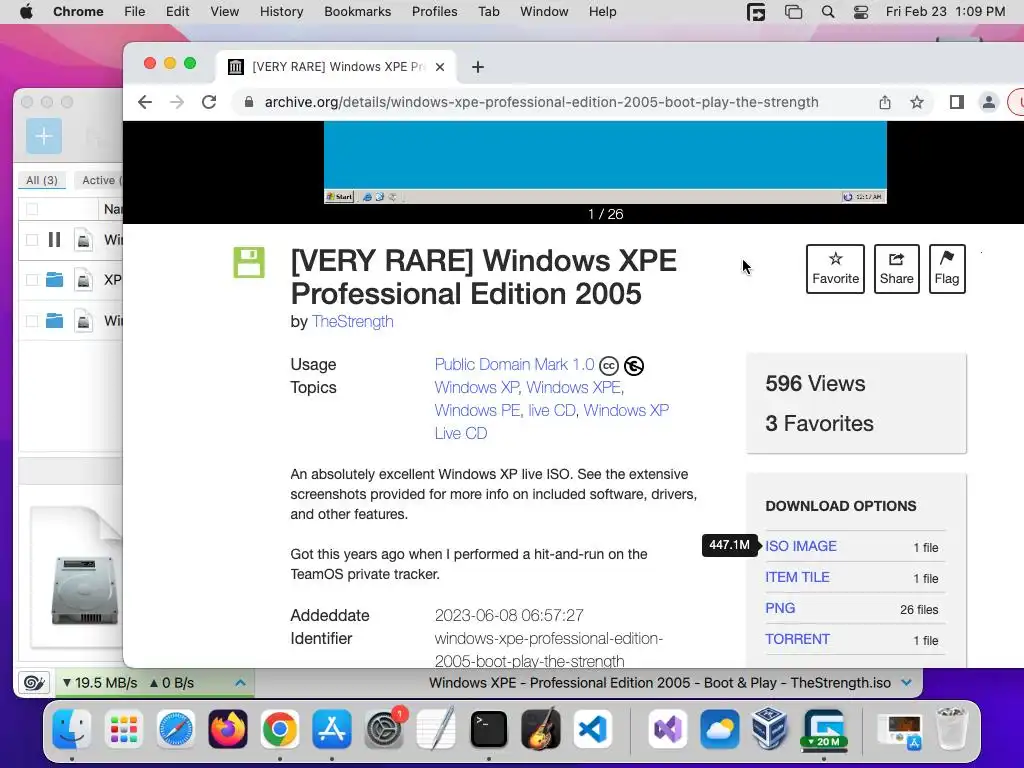The image size is (1024, 768).
Task: Open the Bookmarks menu
Action: click(x=357, y=12)
